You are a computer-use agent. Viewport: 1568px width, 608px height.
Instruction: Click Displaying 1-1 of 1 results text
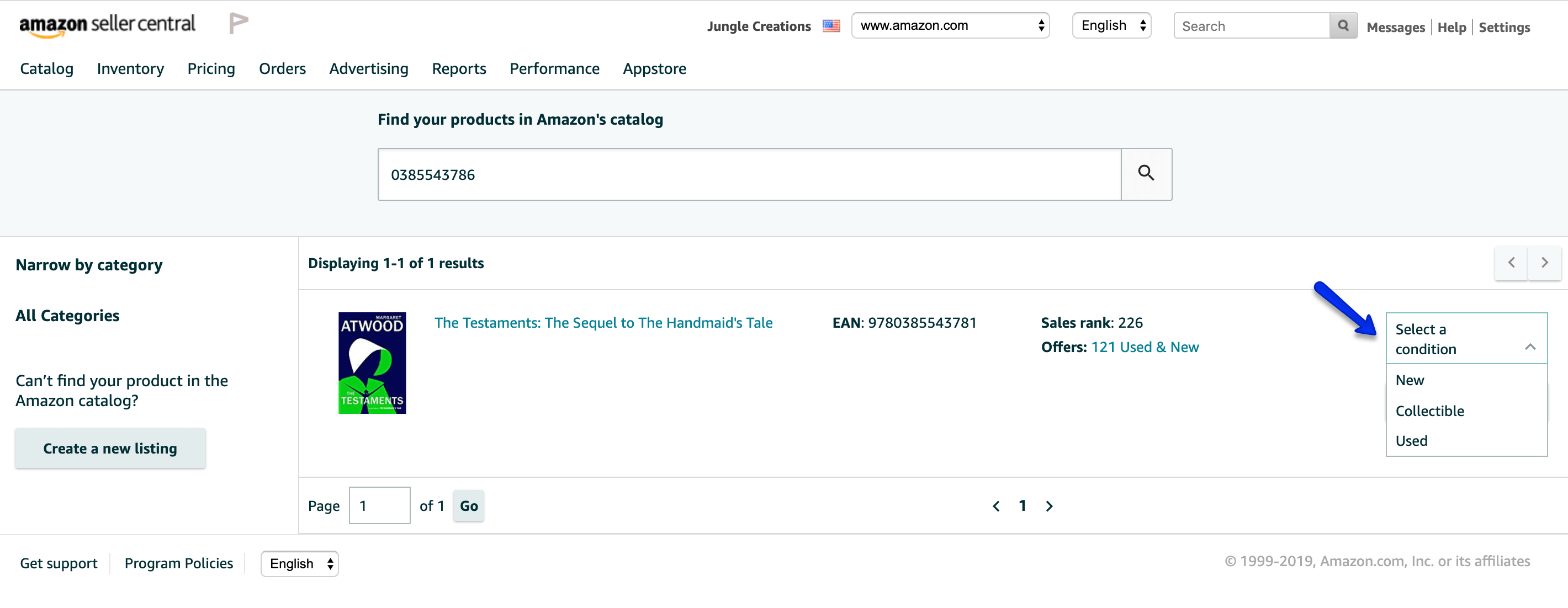[x=396, y=263]
